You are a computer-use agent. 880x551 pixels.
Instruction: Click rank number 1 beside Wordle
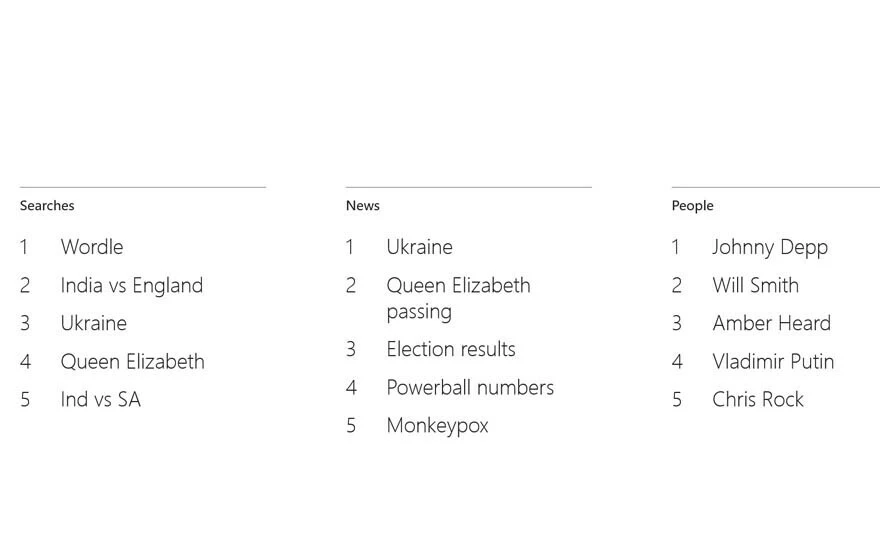tap(24, 247)
